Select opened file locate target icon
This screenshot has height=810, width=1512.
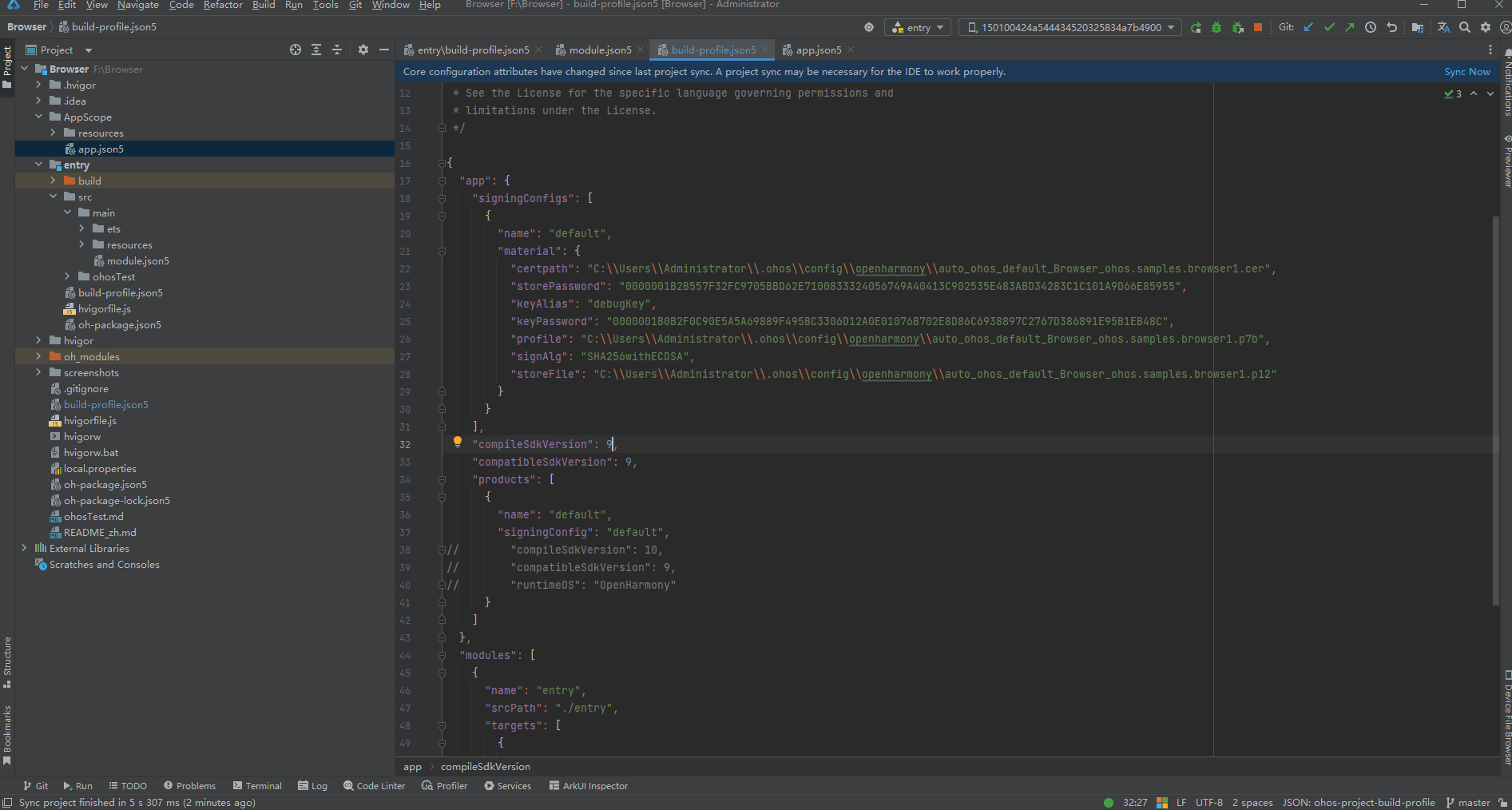pos(296,50)
